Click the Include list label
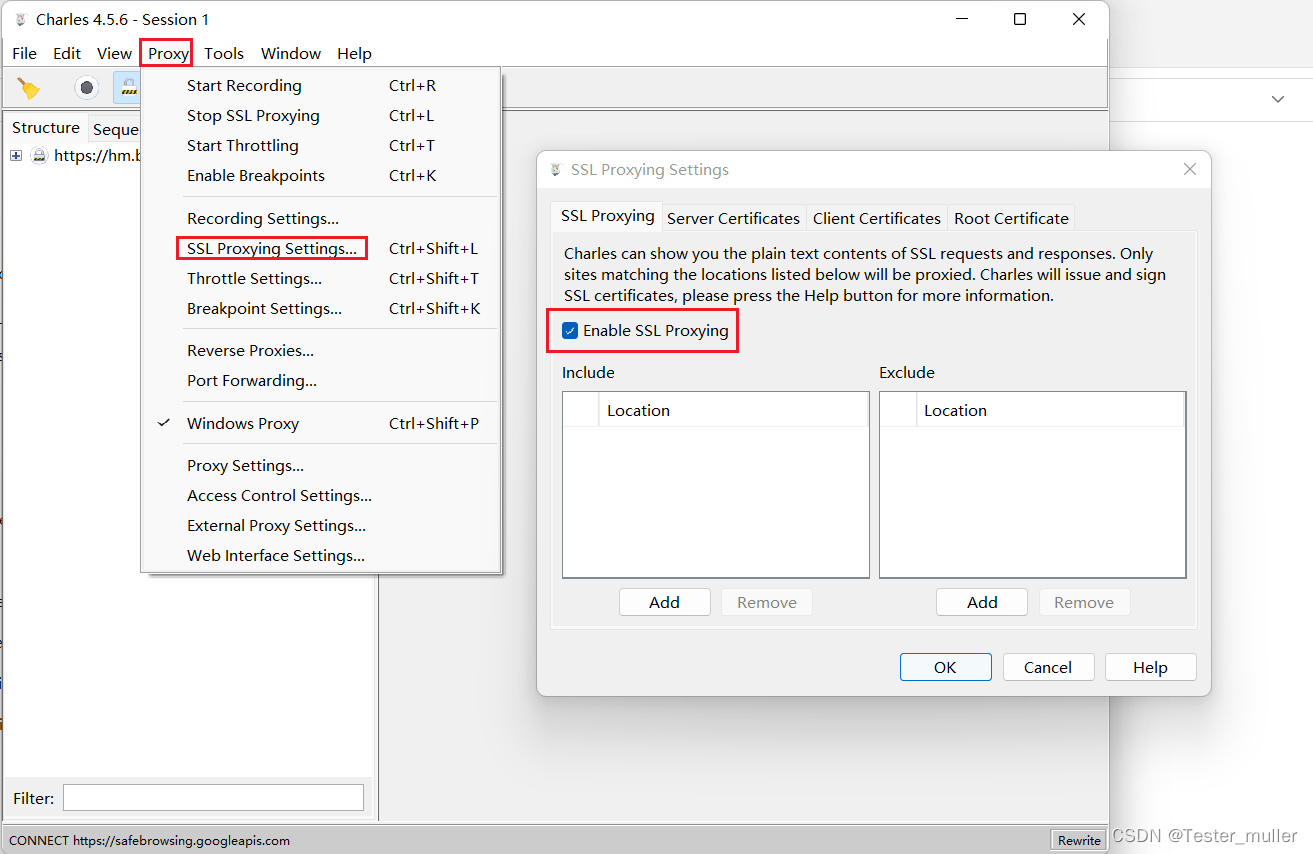 click(588, 373)
